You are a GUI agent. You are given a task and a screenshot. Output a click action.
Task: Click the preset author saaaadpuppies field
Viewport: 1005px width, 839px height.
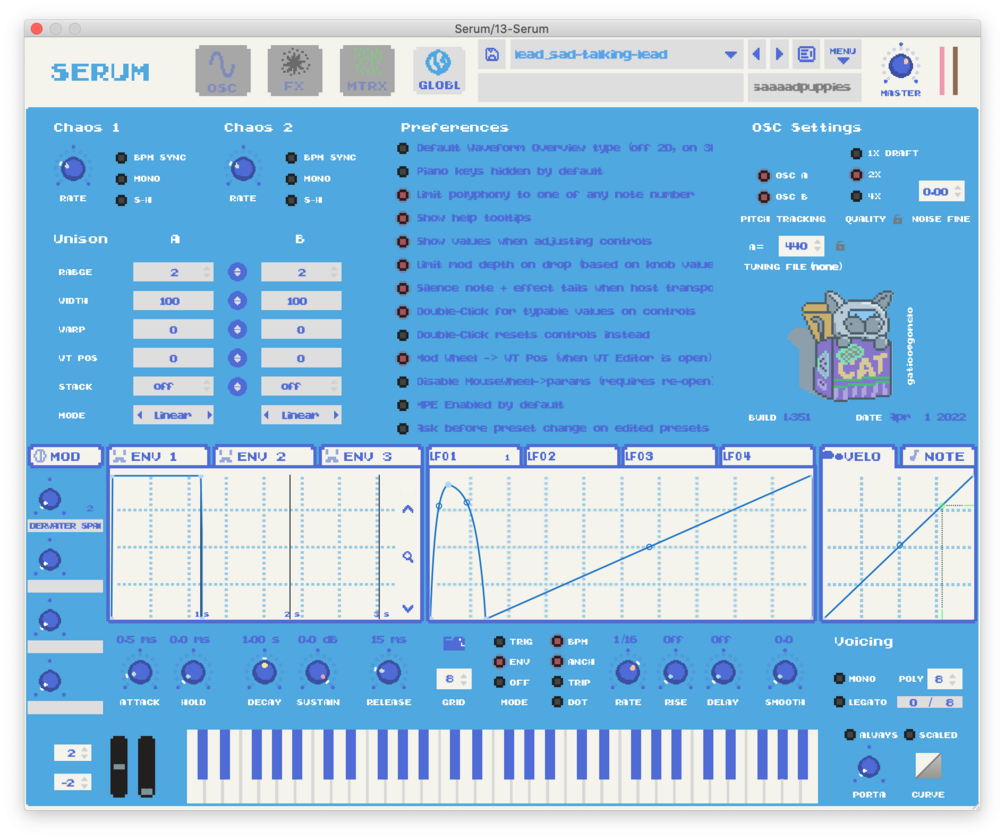(802, 87)
